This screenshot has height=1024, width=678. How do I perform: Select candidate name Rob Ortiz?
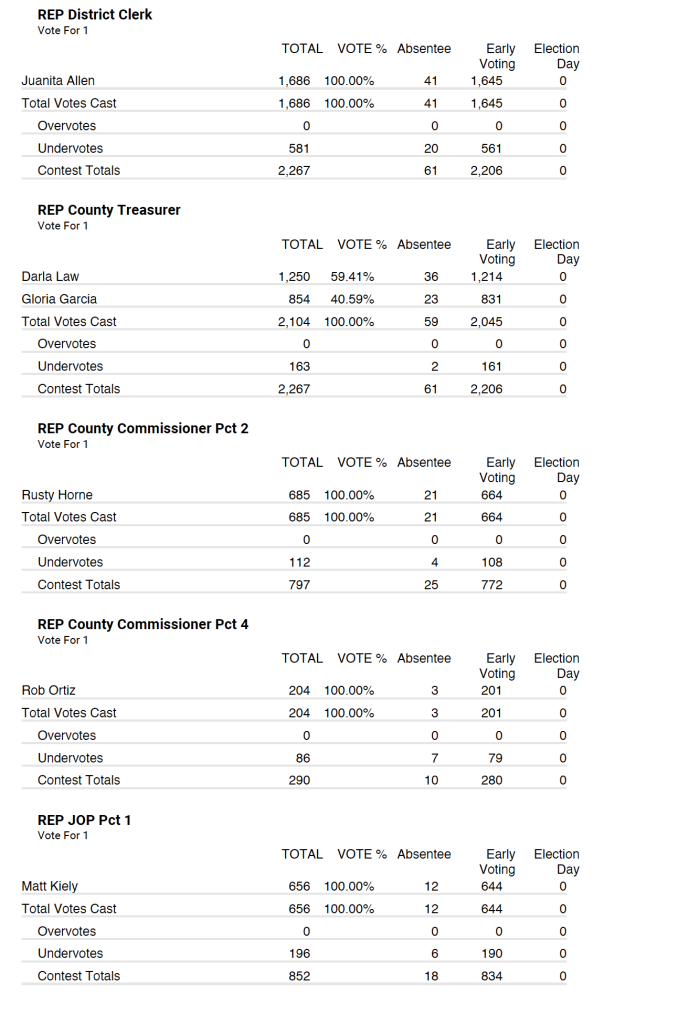click(48, 691)
